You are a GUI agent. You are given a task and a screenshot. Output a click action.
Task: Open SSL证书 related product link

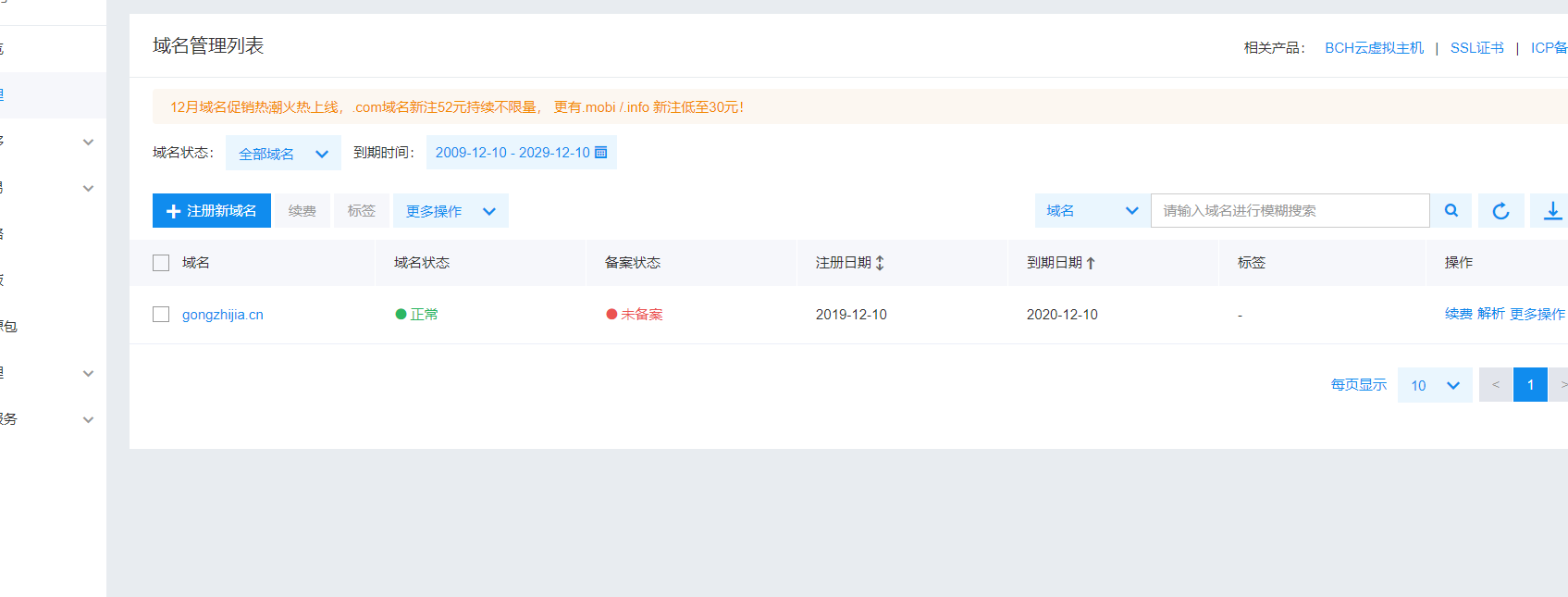1477,48
